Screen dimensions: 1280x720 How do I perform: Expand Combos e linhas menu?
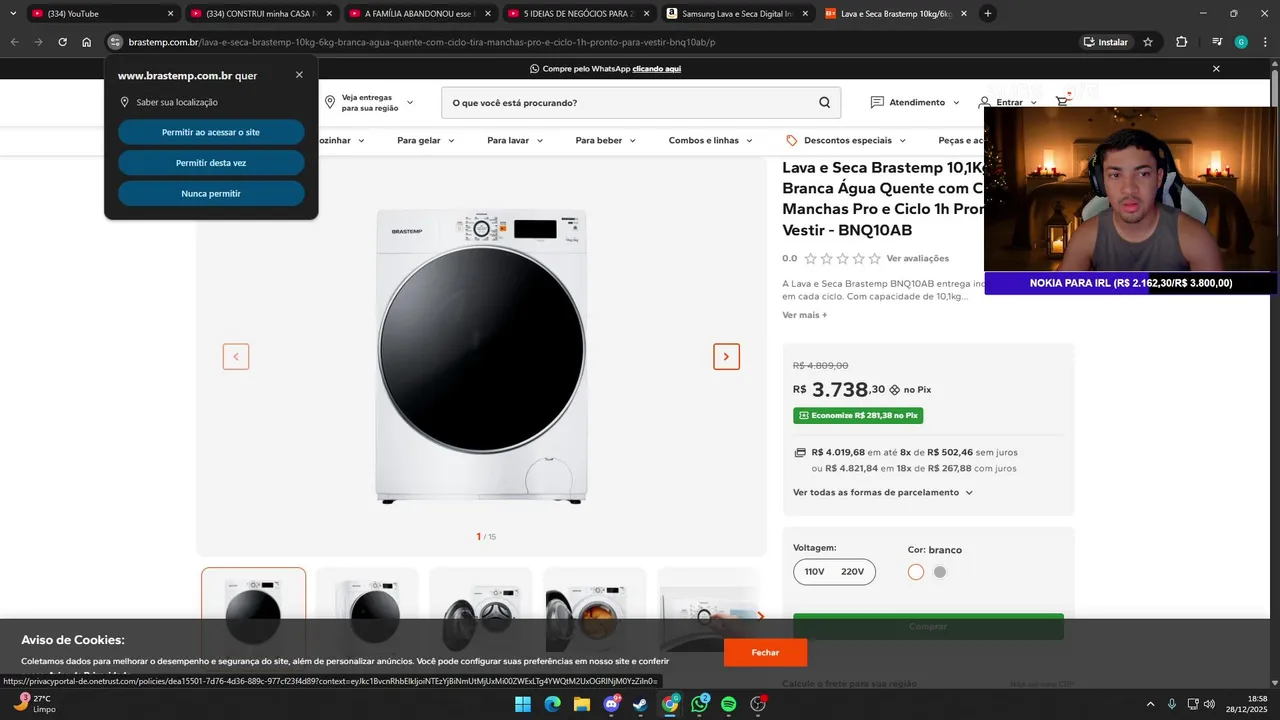pos(711,141)
